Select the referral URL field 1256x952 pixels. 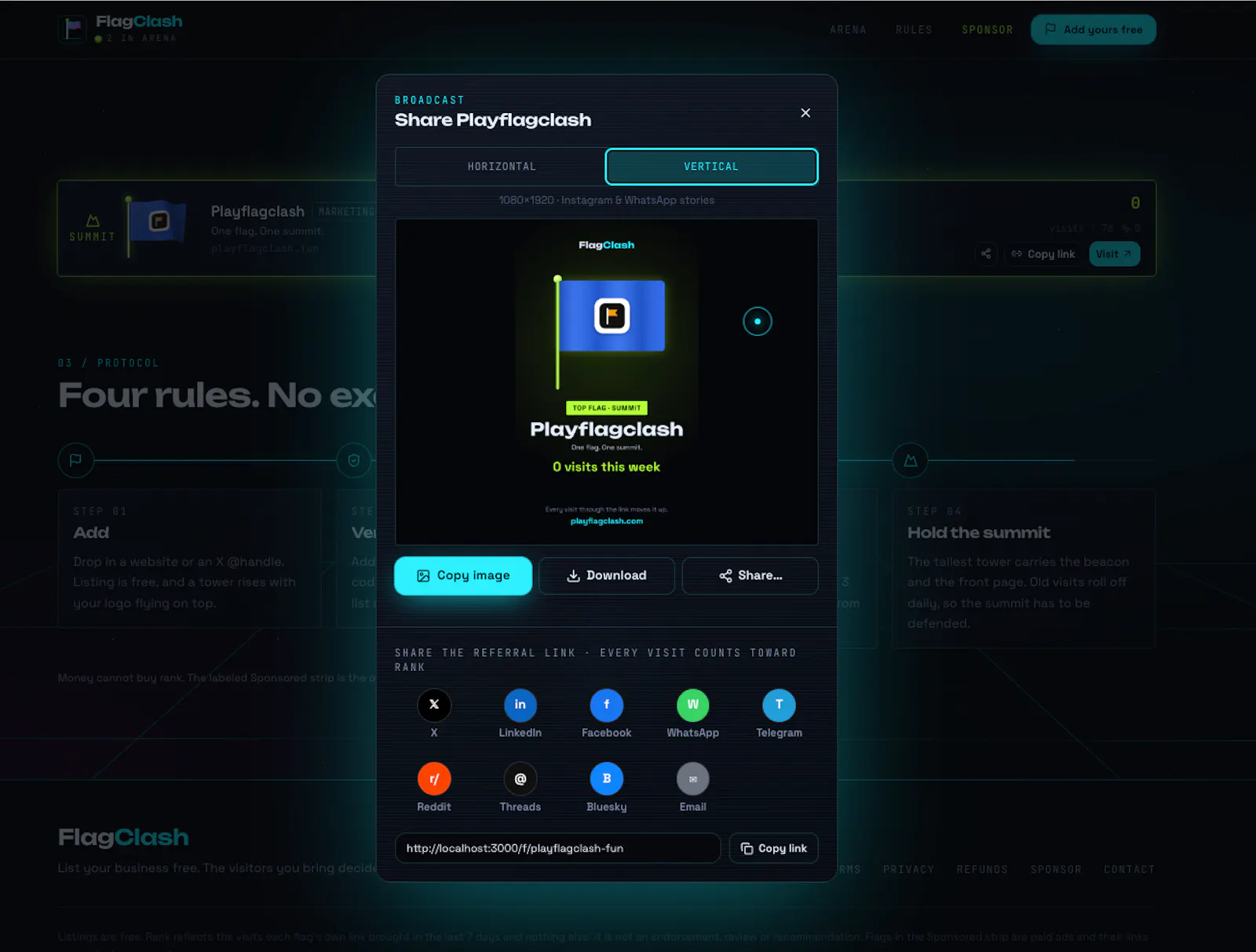point(558,848)
